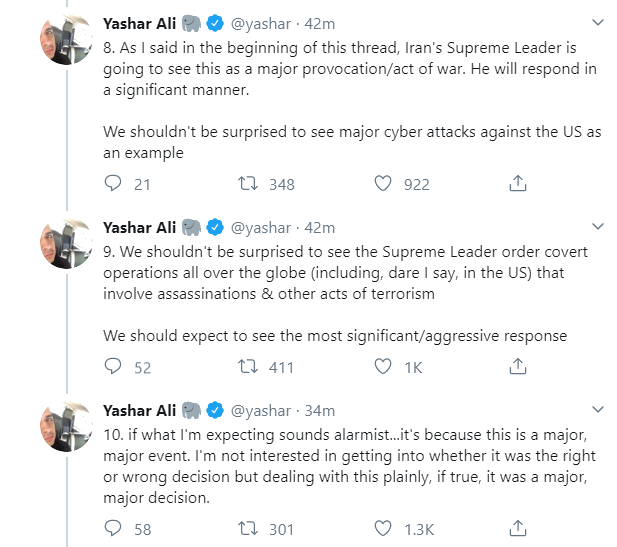Image resolution: width=617 pixels, height=547 pixels.
Task: Open the dropdown arrow on tweet 10
Action: tap(598, 410)
